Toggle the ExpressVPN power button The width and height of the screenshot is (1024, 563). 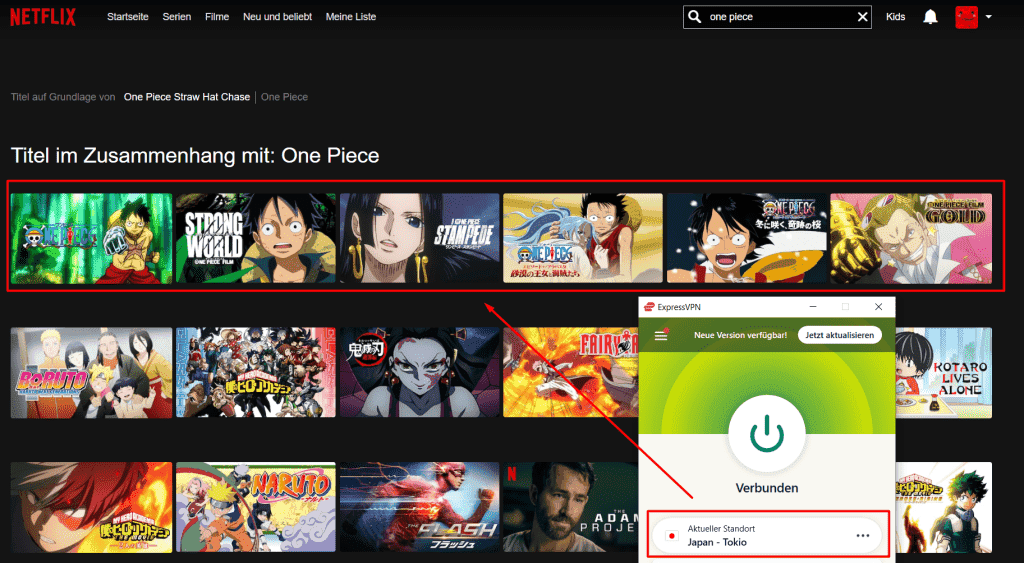click(767, 432)
